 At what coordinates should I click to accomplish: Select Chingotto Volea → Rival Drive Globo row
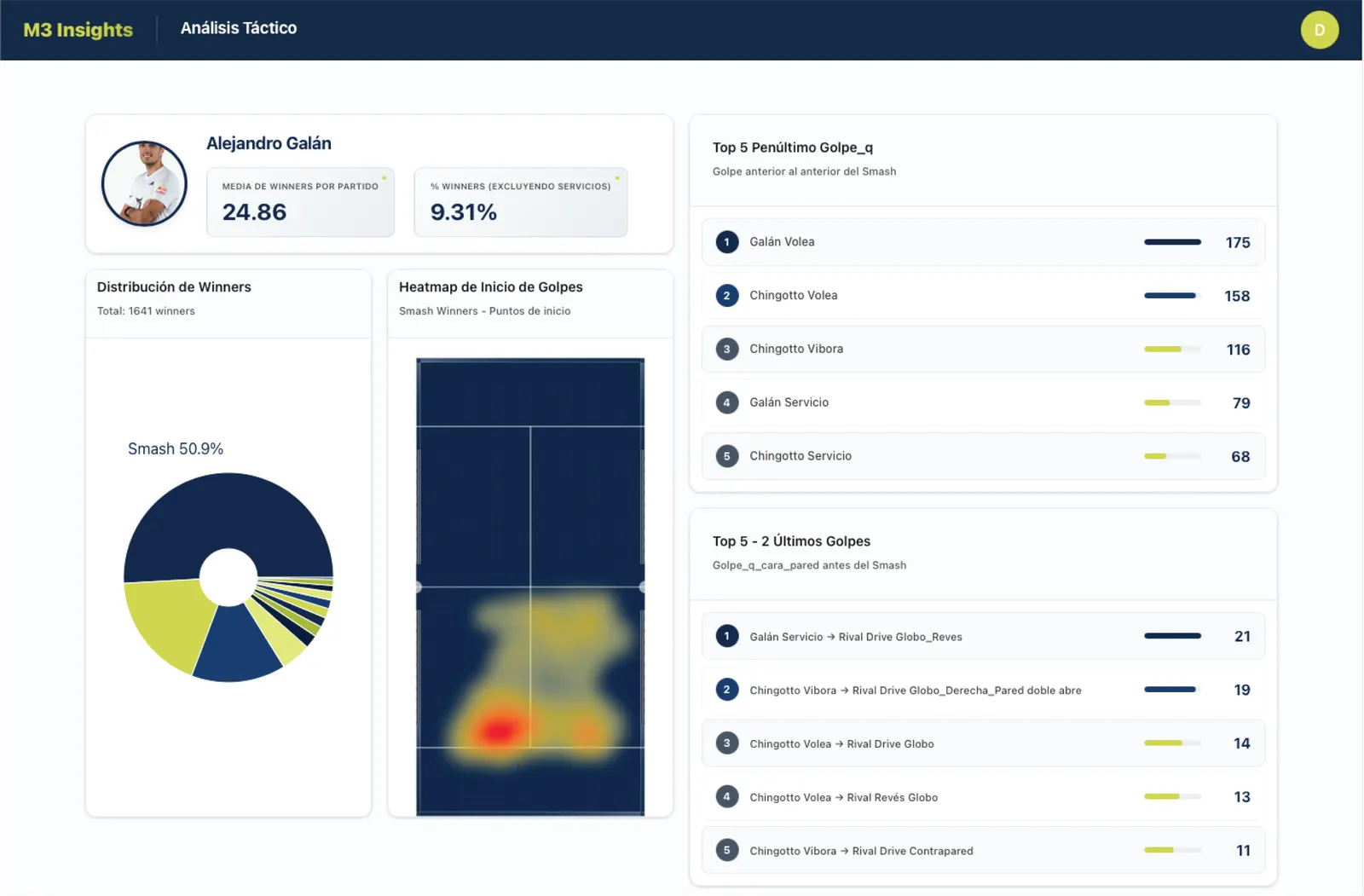click(983, 743)
